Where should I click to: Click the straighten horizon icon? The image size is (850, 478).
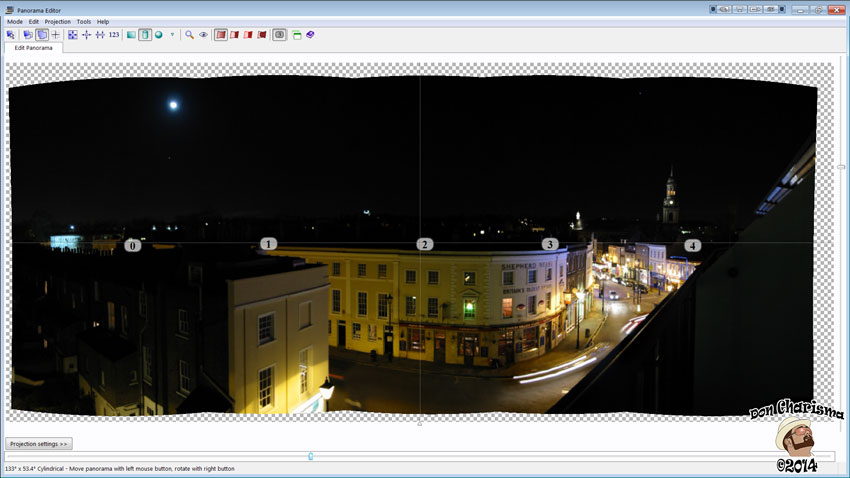pyautogui.click(x=100, y=34)
